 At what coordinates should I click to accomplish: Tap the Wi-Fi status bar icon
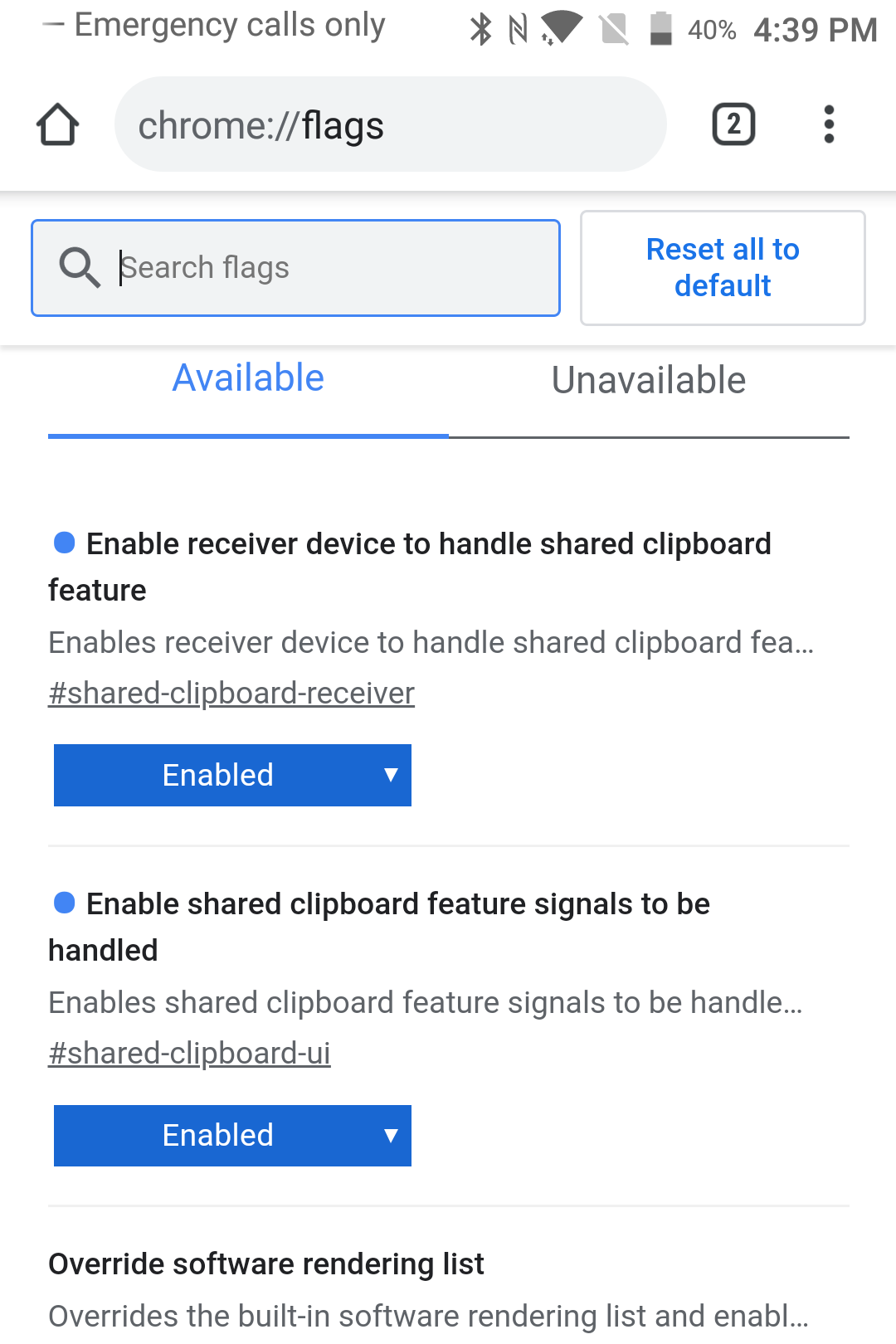click(x=562, y=28)
